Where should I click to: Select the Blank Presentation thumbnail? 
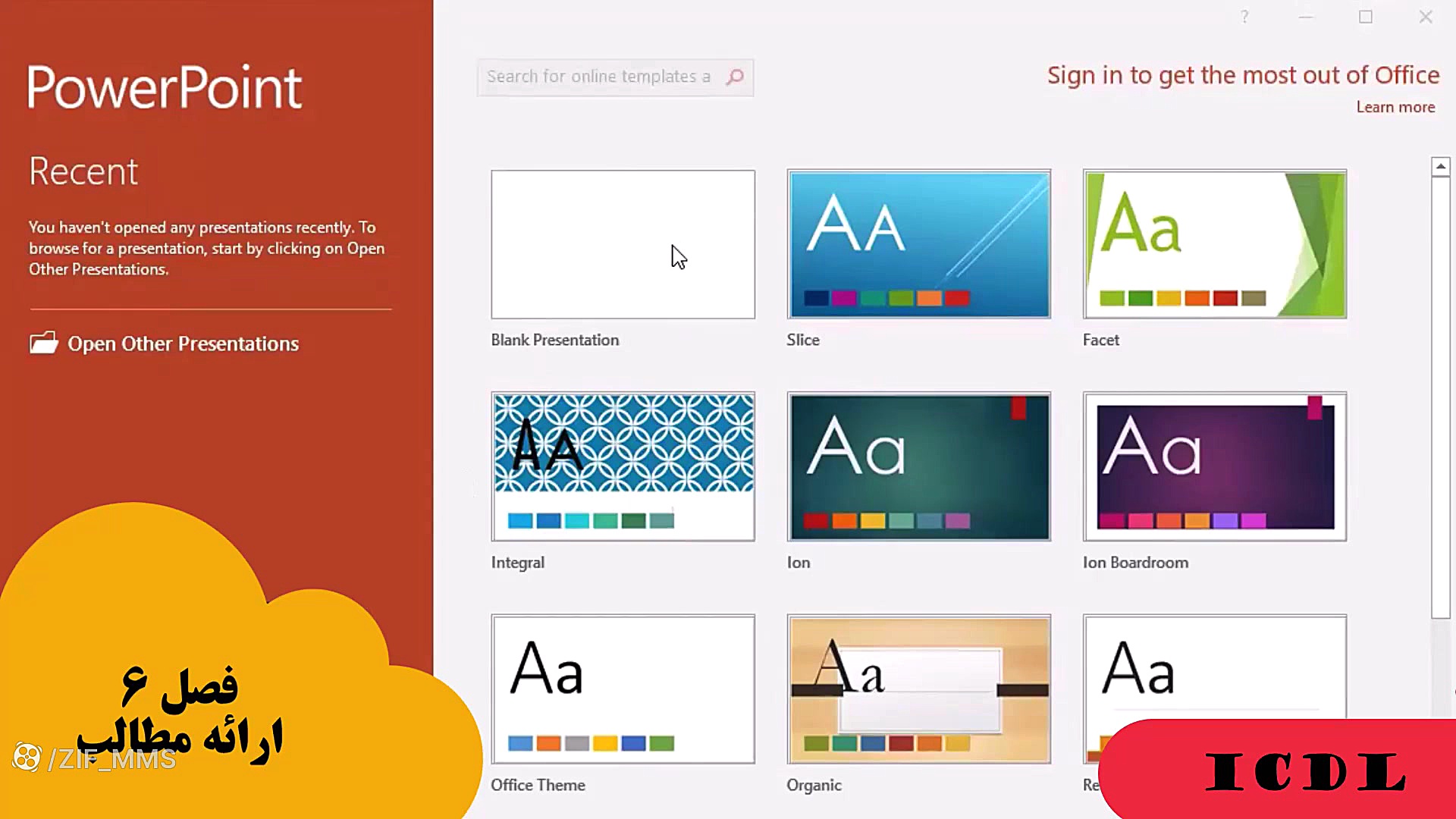pyautogui.click(x=623, y=244)
